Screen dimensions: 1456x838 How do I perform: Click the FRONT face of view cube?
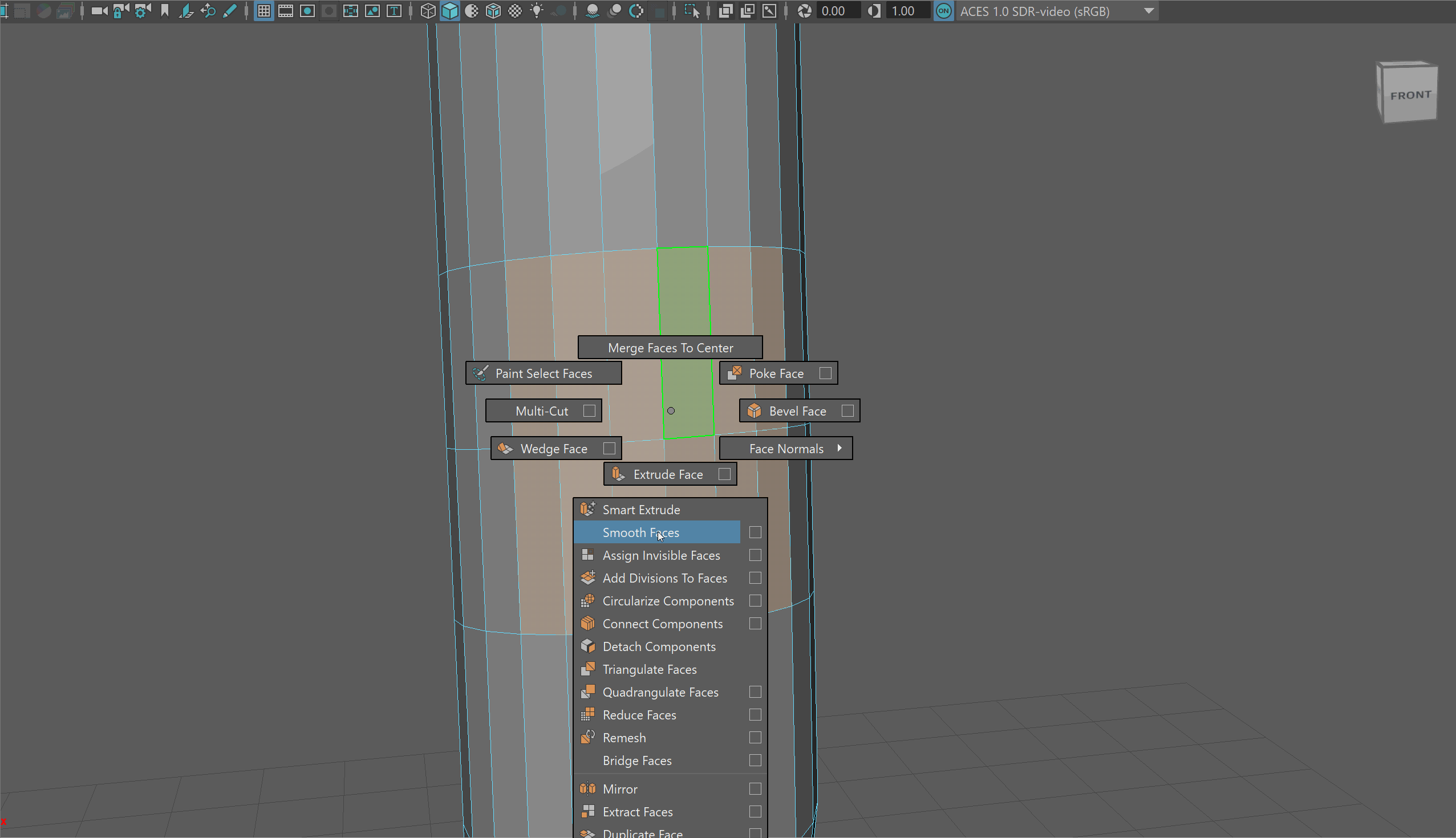click(1409, 96)
